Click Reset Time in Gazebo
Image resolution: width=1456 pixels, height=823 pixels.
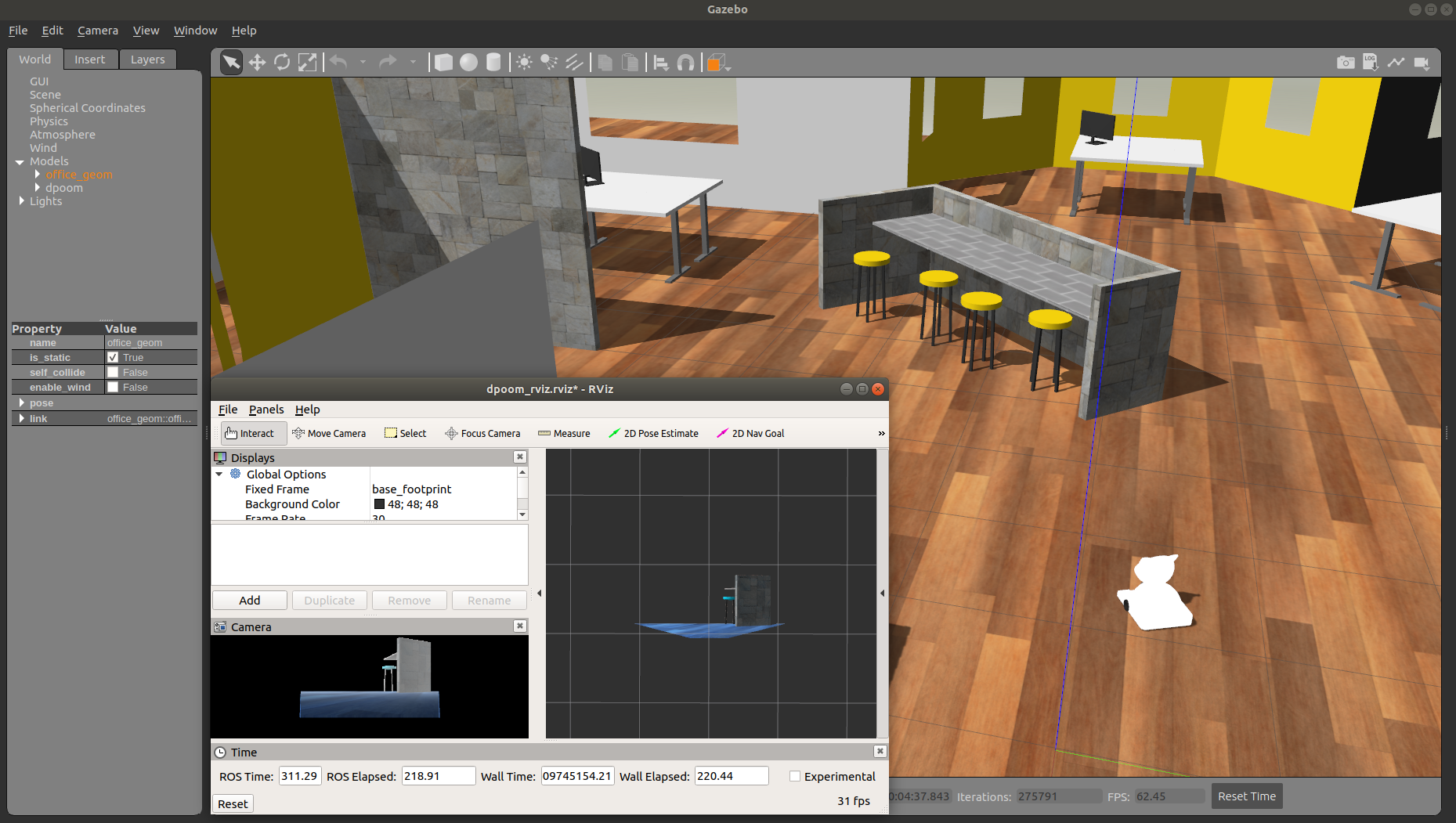point(1246,796)
